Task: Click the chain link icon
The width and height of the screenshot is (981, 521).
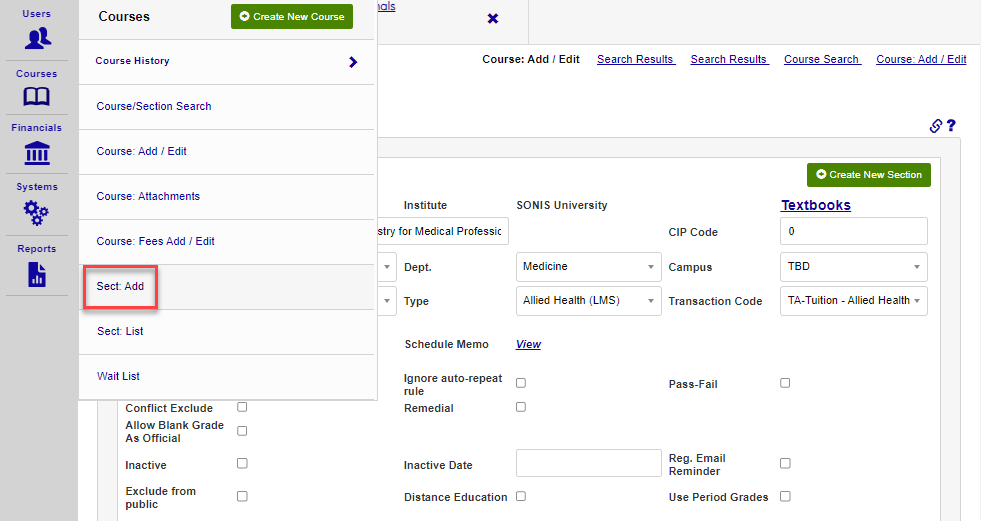Action: 936,126
